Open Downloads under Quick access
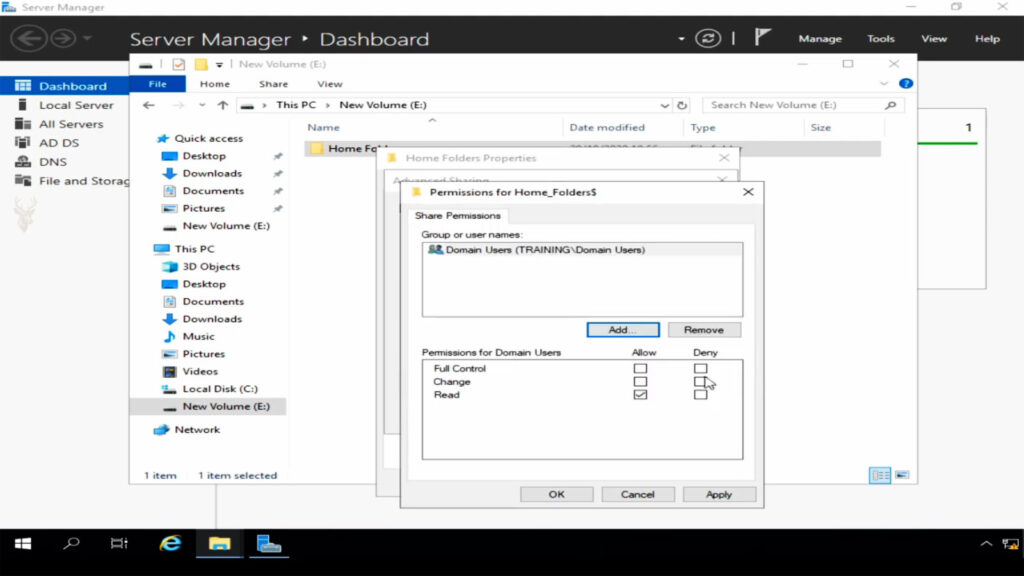The height and width of the screenshot is (576, 1024). coord(212,173)
